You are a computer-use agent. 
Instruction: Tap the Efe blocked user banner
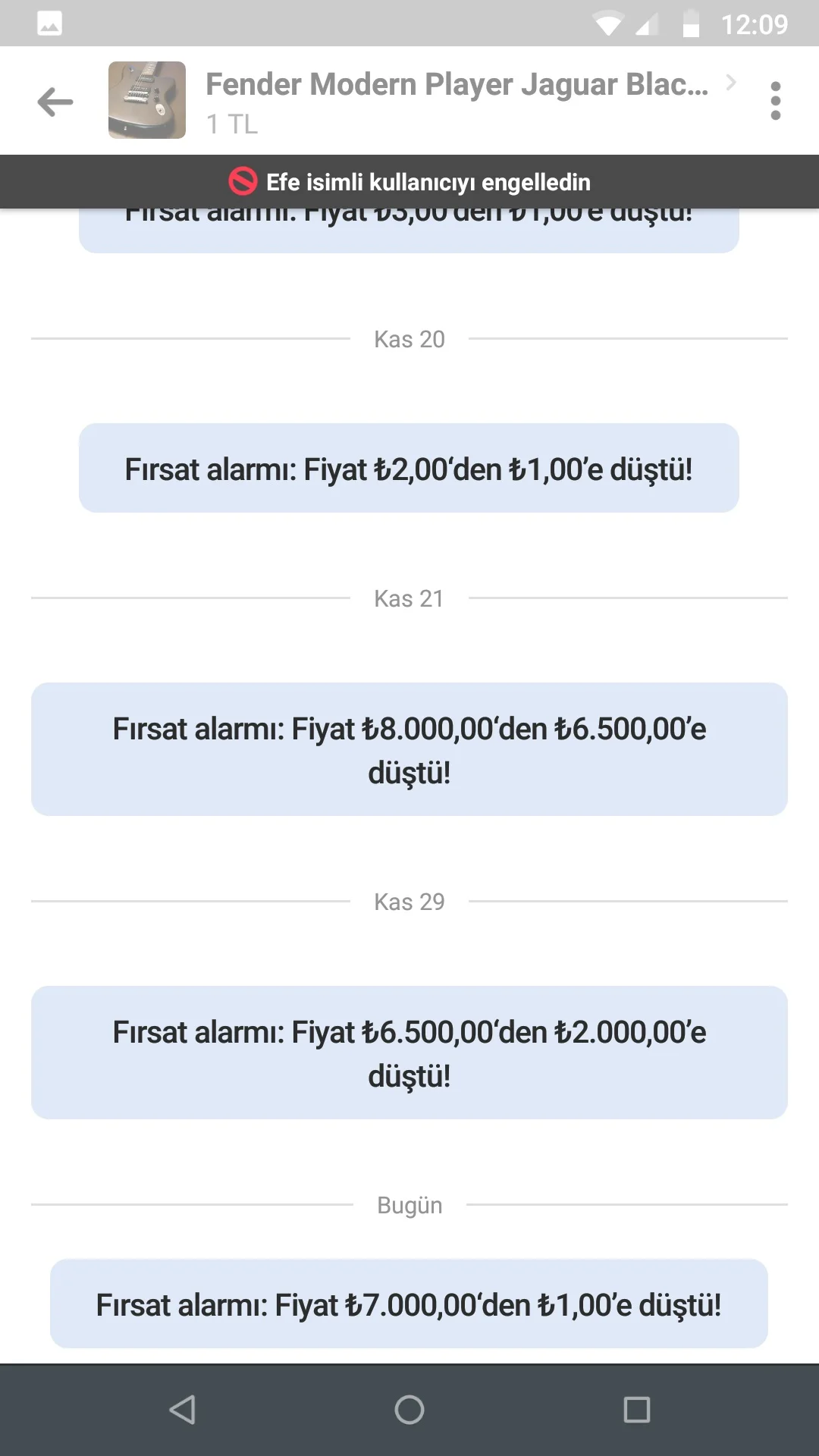pyautogui.click(x=409, y=181)
